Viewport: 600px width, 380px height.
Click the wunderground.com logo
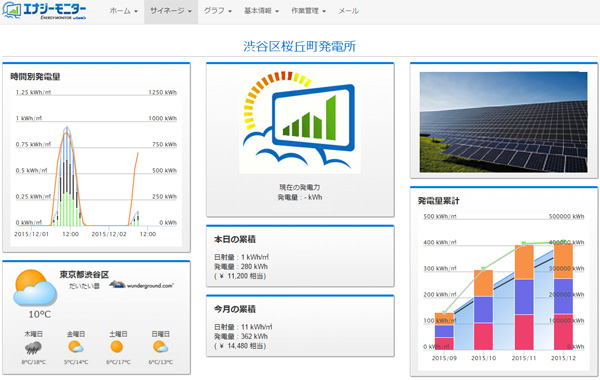[141, 285]
